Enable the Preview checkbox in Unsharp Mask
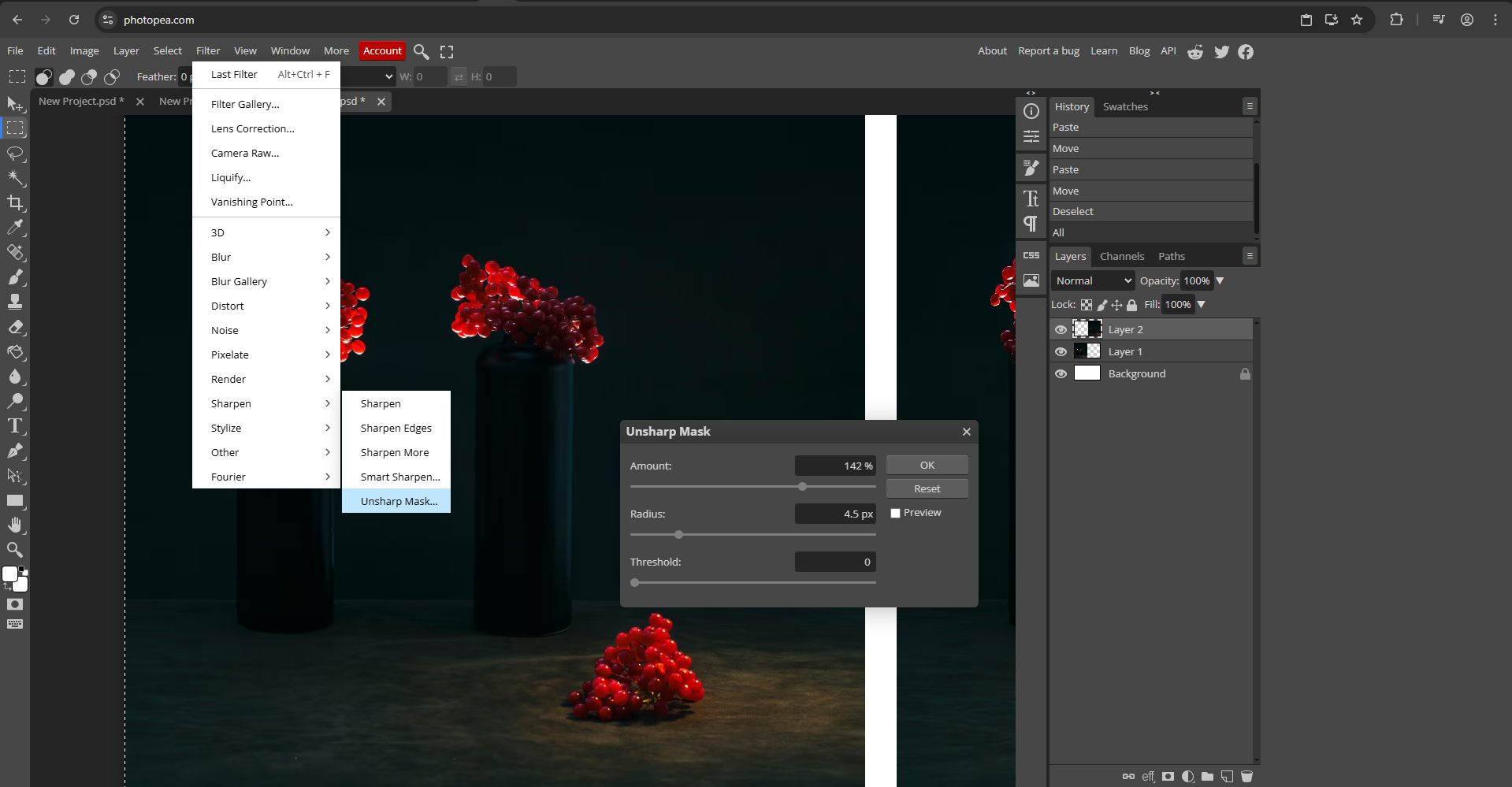This screenshot has width=1512, height=787. tap(895, 513)
